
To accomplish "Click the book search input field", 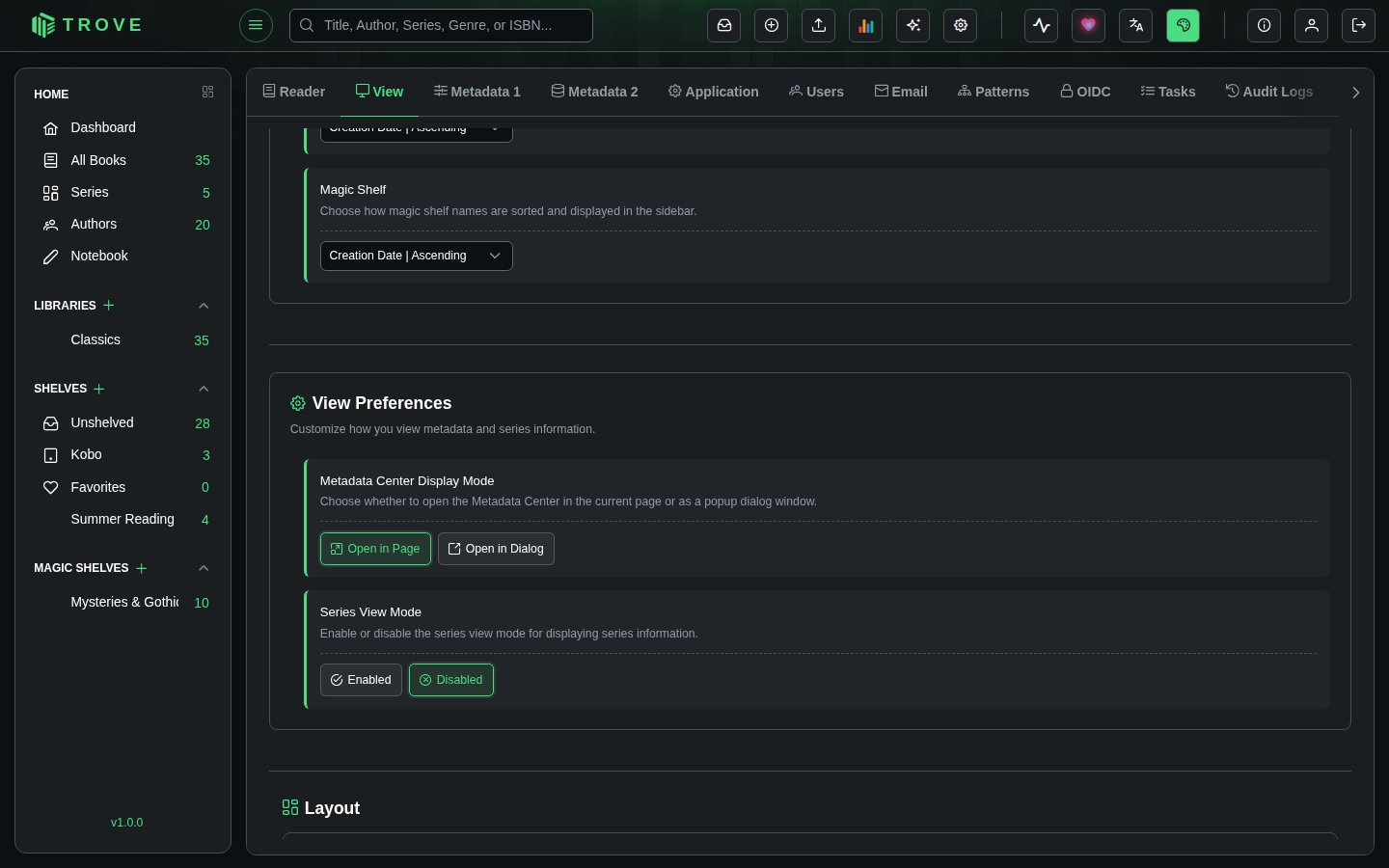I will pyautogui.click(x=441, y=25).
